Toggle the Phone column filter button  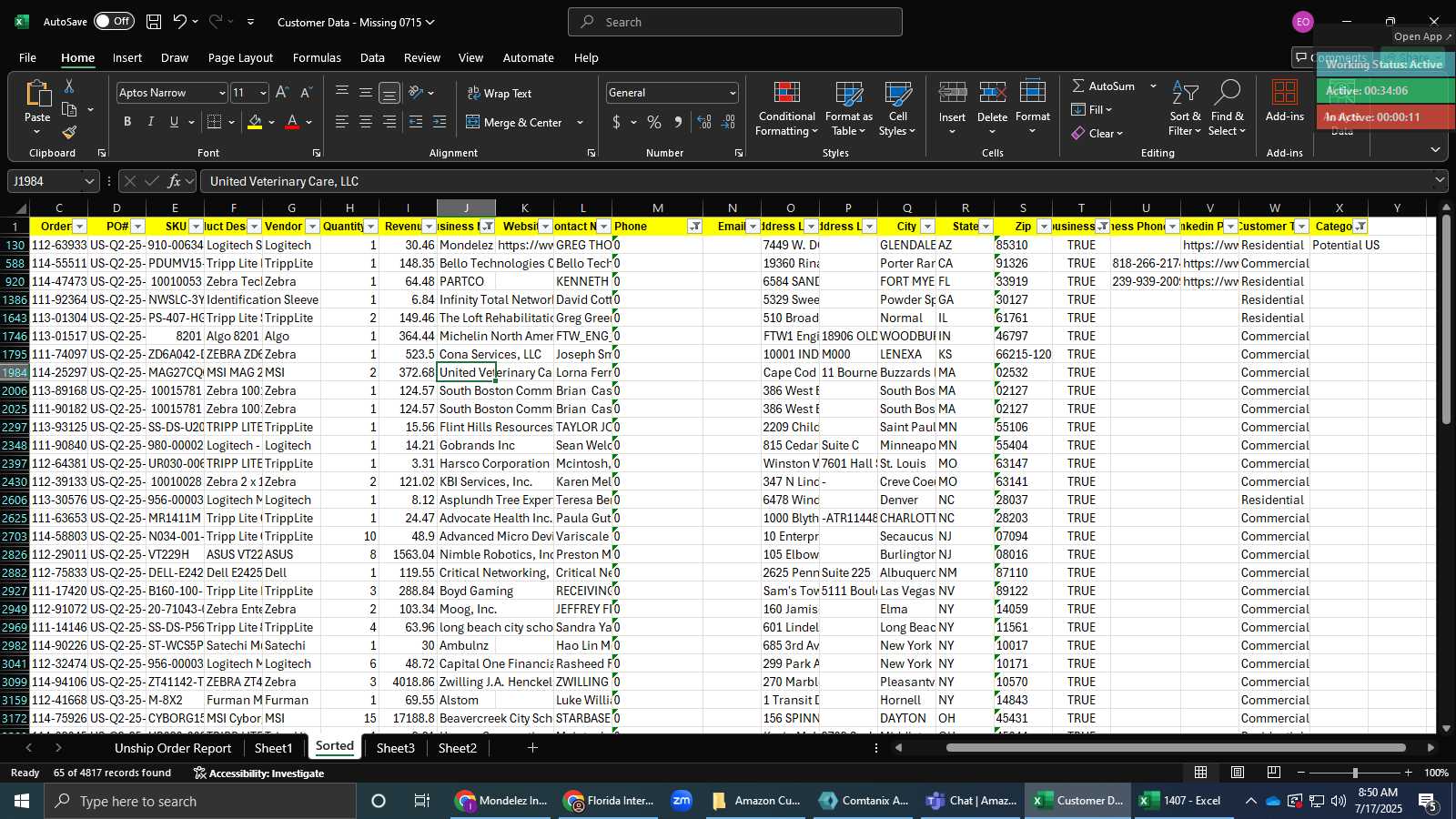(x=694, y=227)
